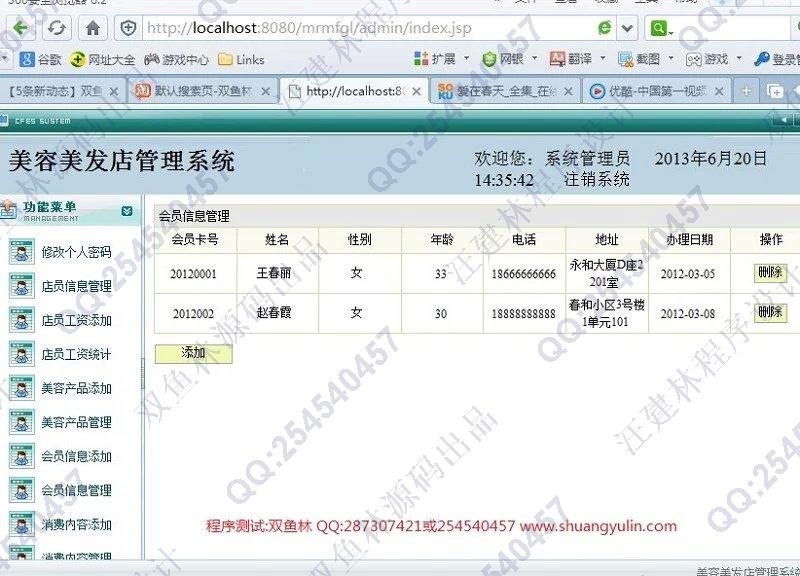The image size is (800, 576).
Task: Click 注销系统 to log out
Action: coord(596,180)
